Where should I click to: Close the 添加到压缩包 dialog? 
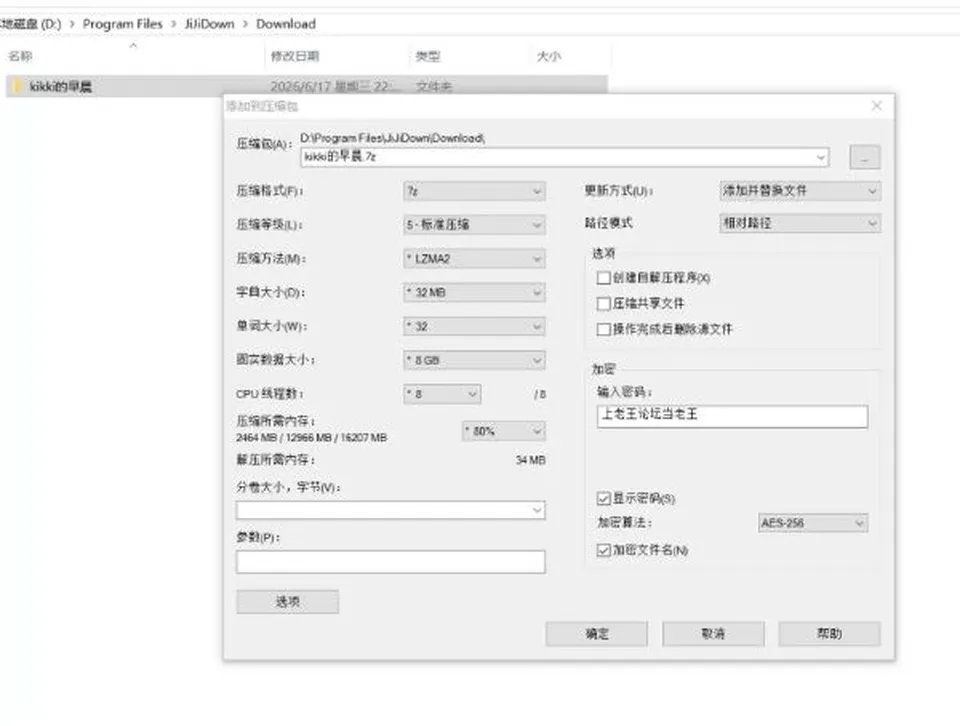coord(877,106)
